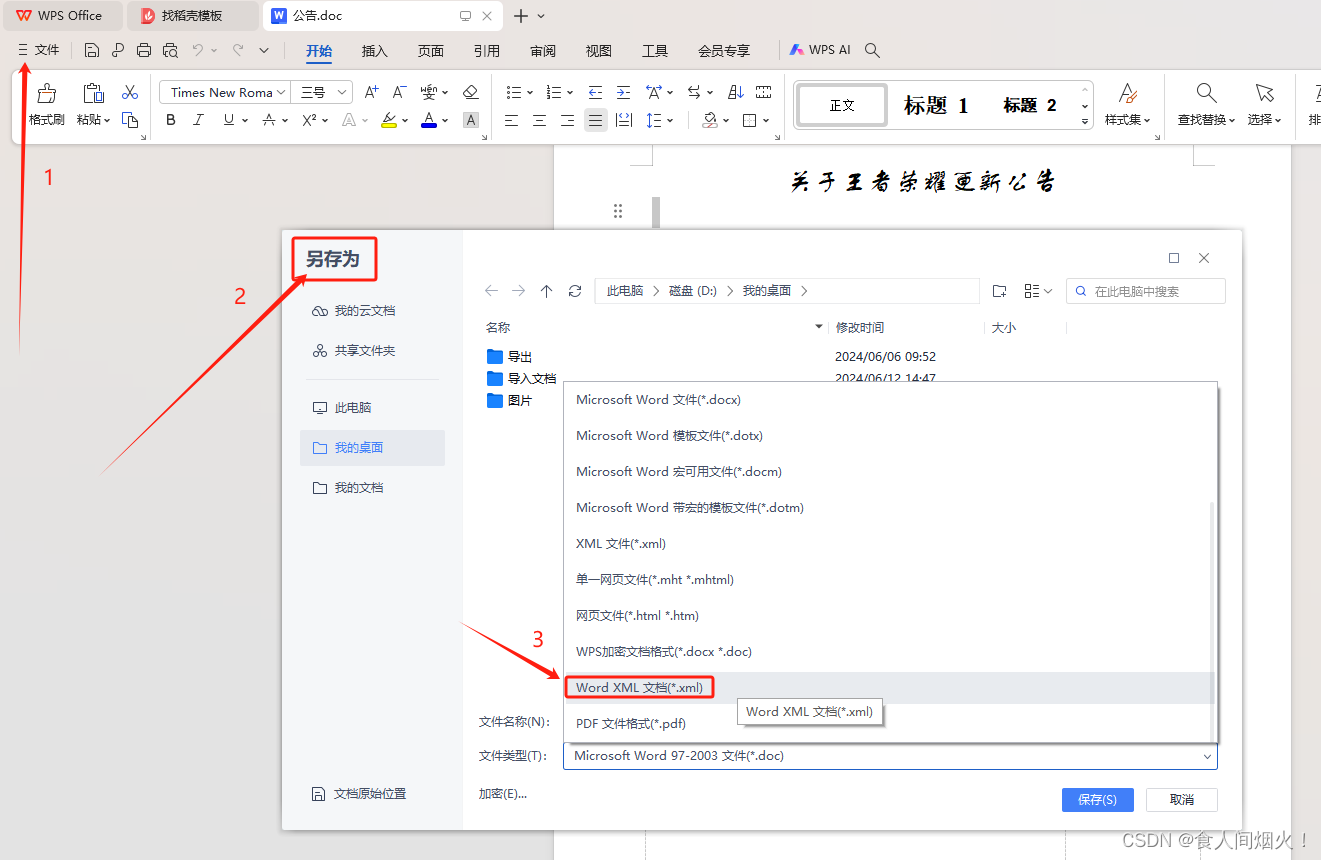Center align text
1321x860 pixels.
540,120
